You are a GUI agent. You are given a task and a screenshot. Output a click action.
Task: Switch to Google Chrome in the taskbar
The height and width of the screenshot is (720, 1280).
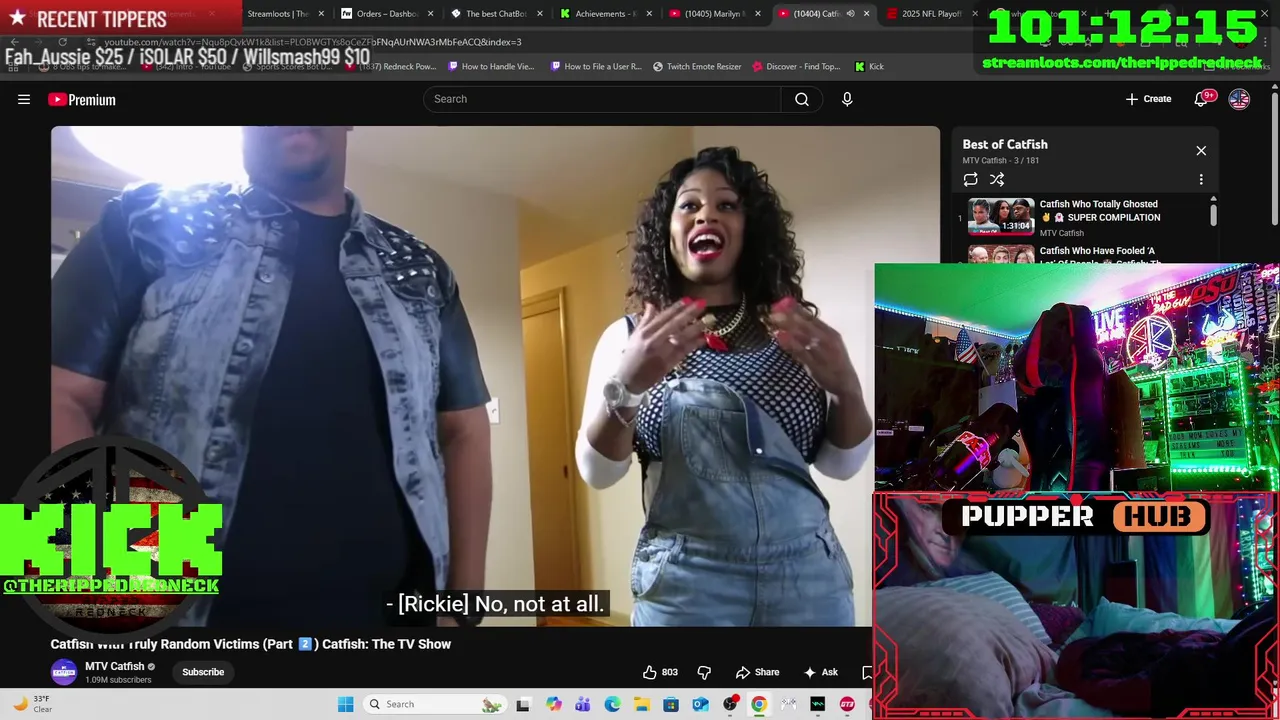tap(759, 704)
